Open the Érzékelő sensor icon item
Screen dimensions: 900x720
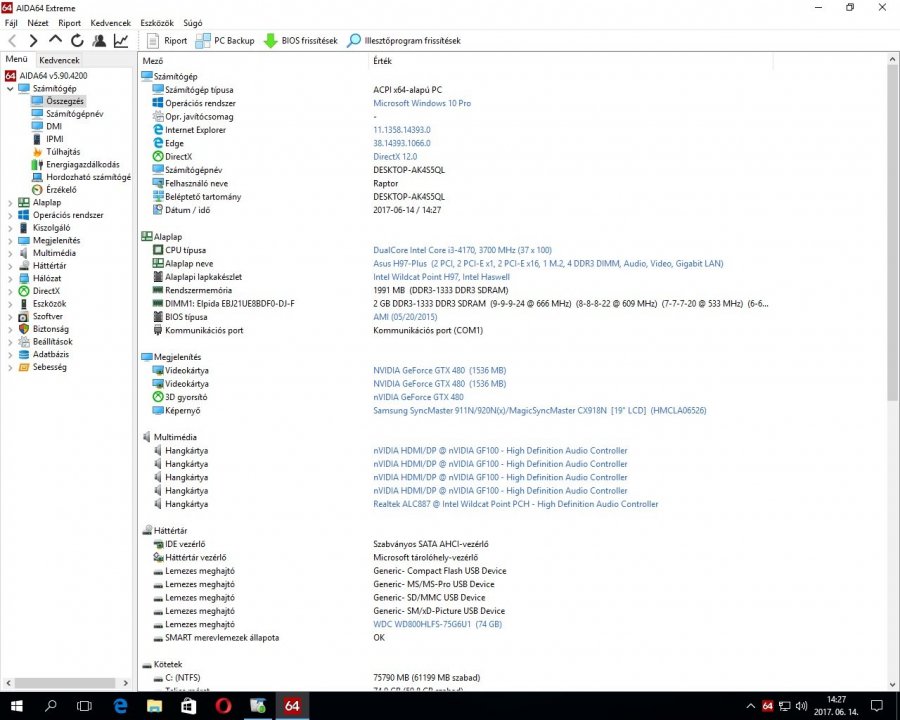37,190
